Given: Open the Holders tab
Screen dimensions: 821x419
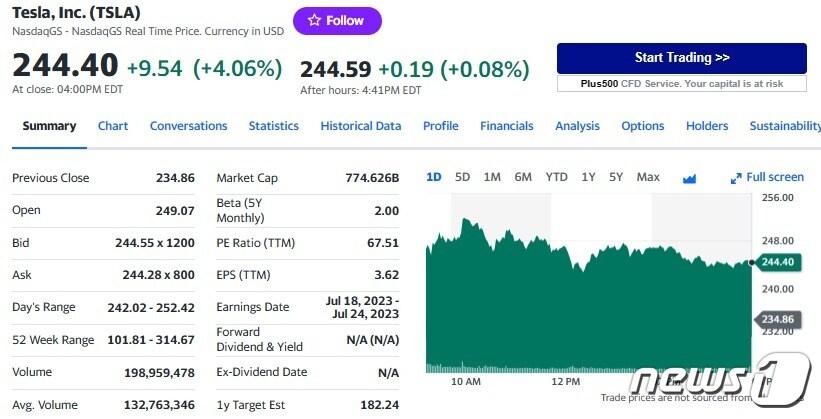Looking at the screenshot, I should tap(707, 126).
